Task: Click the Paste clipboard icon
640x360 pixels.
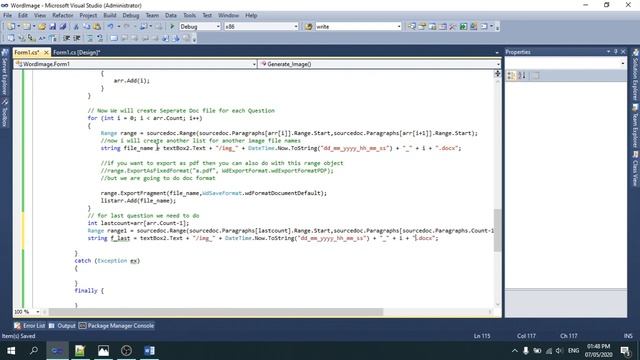Action: pos(97,27)
